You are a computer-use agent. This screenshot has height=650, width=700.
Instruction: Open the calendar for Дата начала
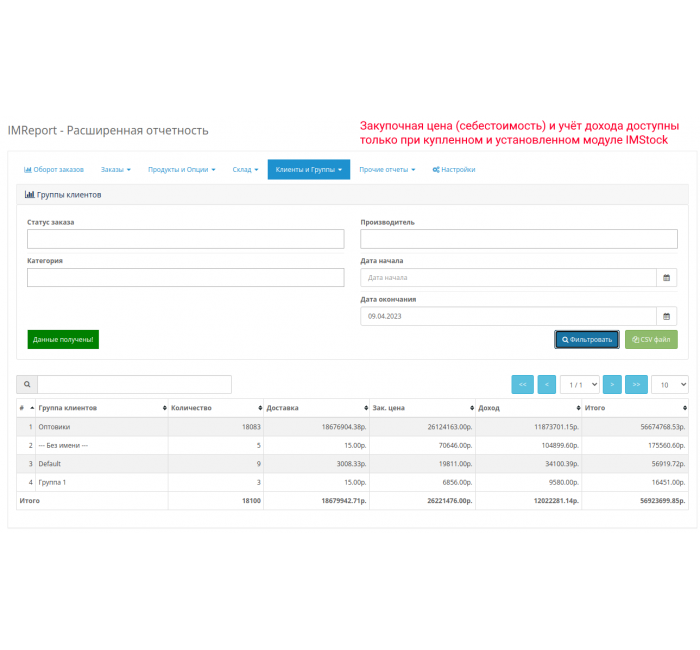667,278
